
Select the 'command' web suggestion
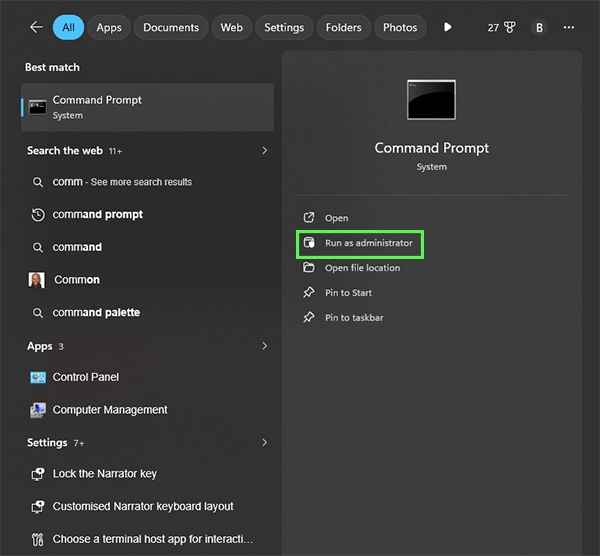147,247
